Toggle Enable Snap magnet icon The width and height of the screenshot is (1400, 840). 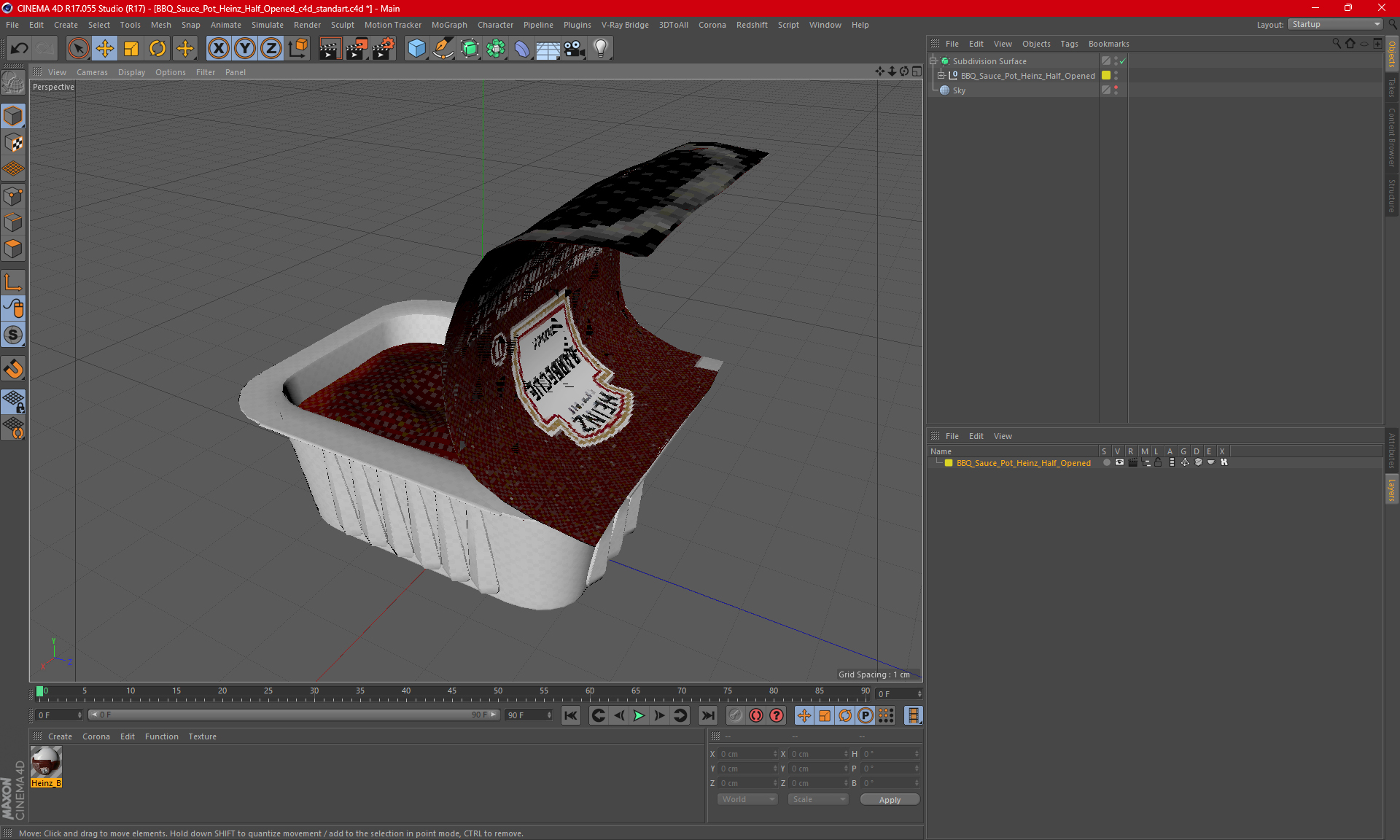(x=13, y=369)
